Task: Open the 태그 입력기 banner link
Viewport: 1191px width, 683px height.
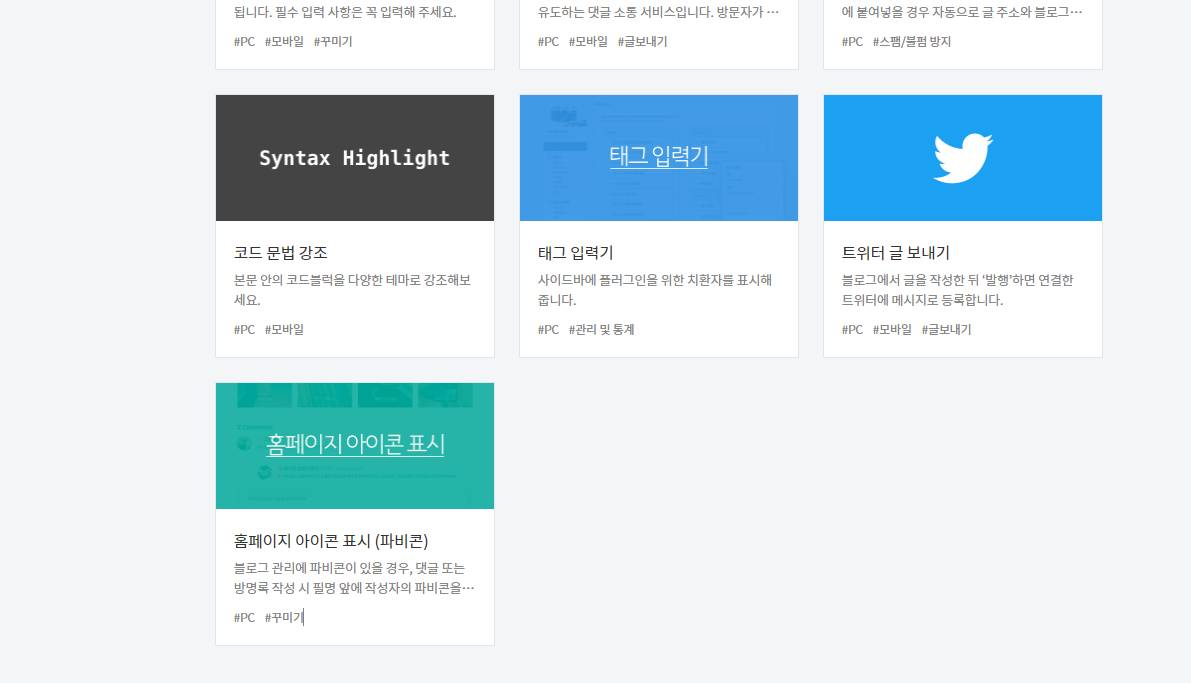Action: (x=659, y=156)
